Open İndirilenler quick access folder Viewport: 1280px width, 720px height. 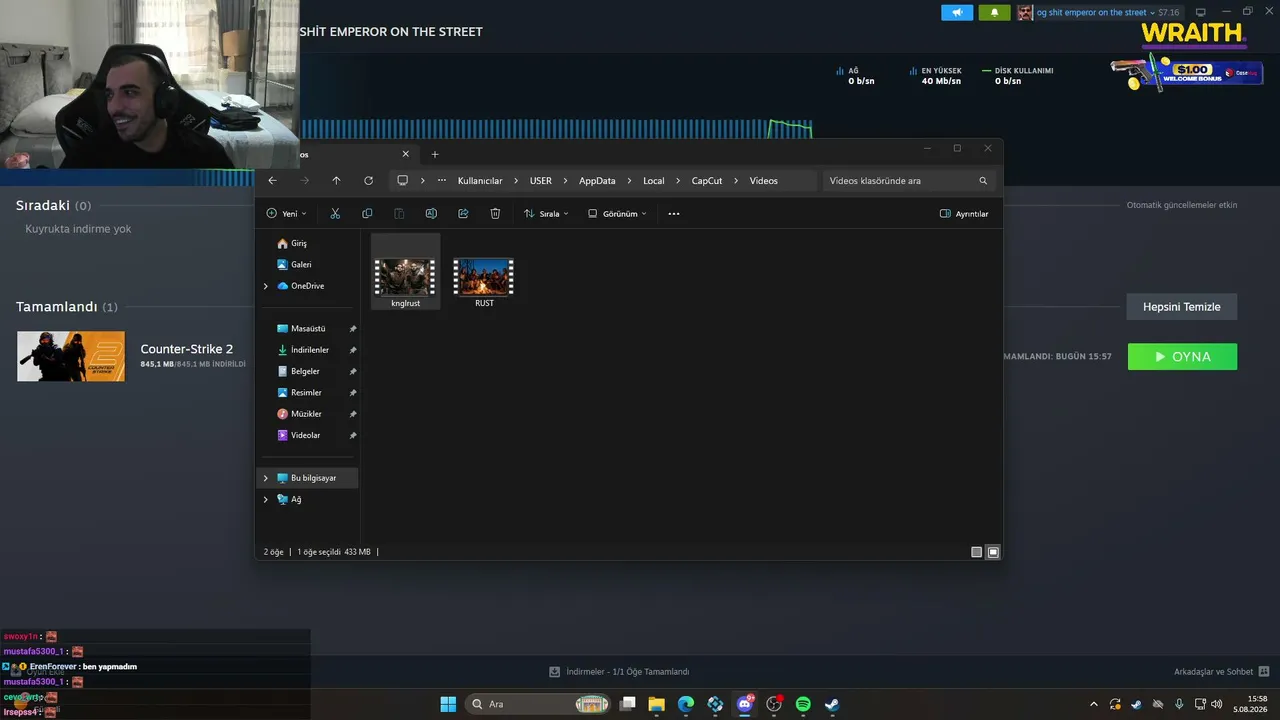coord(308,350)
